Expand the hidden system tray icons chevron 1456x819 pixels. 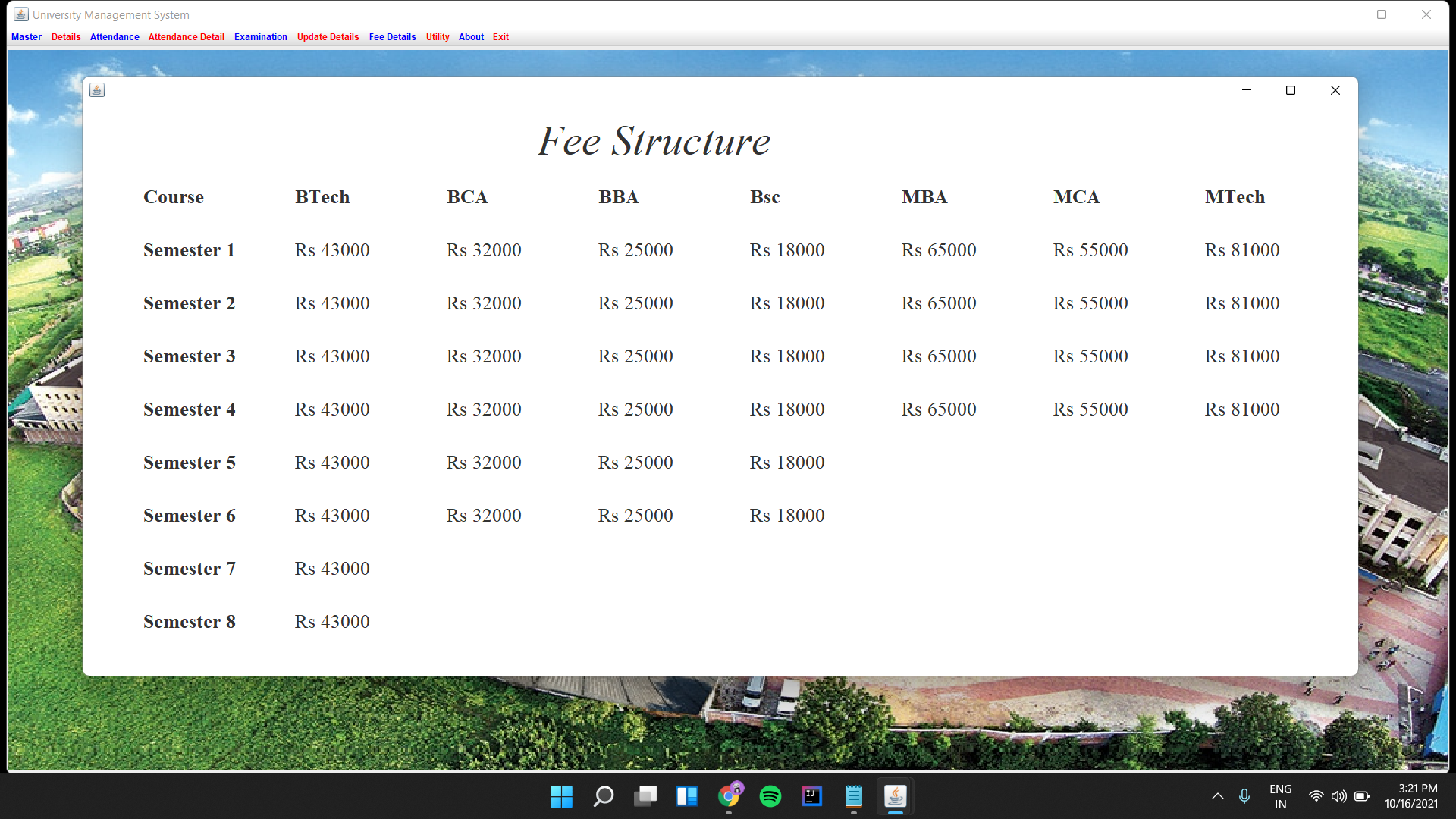(1217, 796)
